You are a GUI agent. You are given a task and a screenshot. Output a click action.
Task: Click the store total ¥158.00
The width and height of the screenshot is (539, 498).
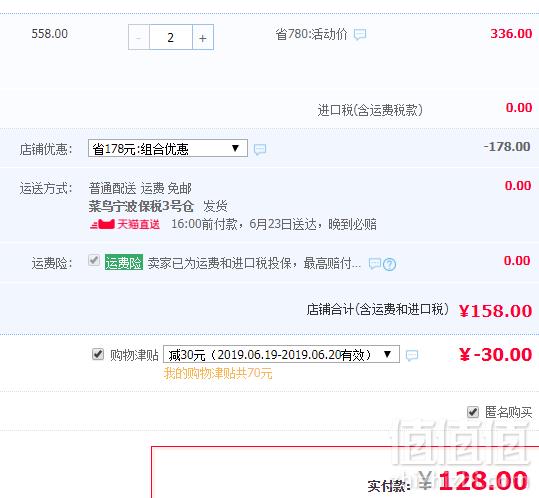coord(495,311)
